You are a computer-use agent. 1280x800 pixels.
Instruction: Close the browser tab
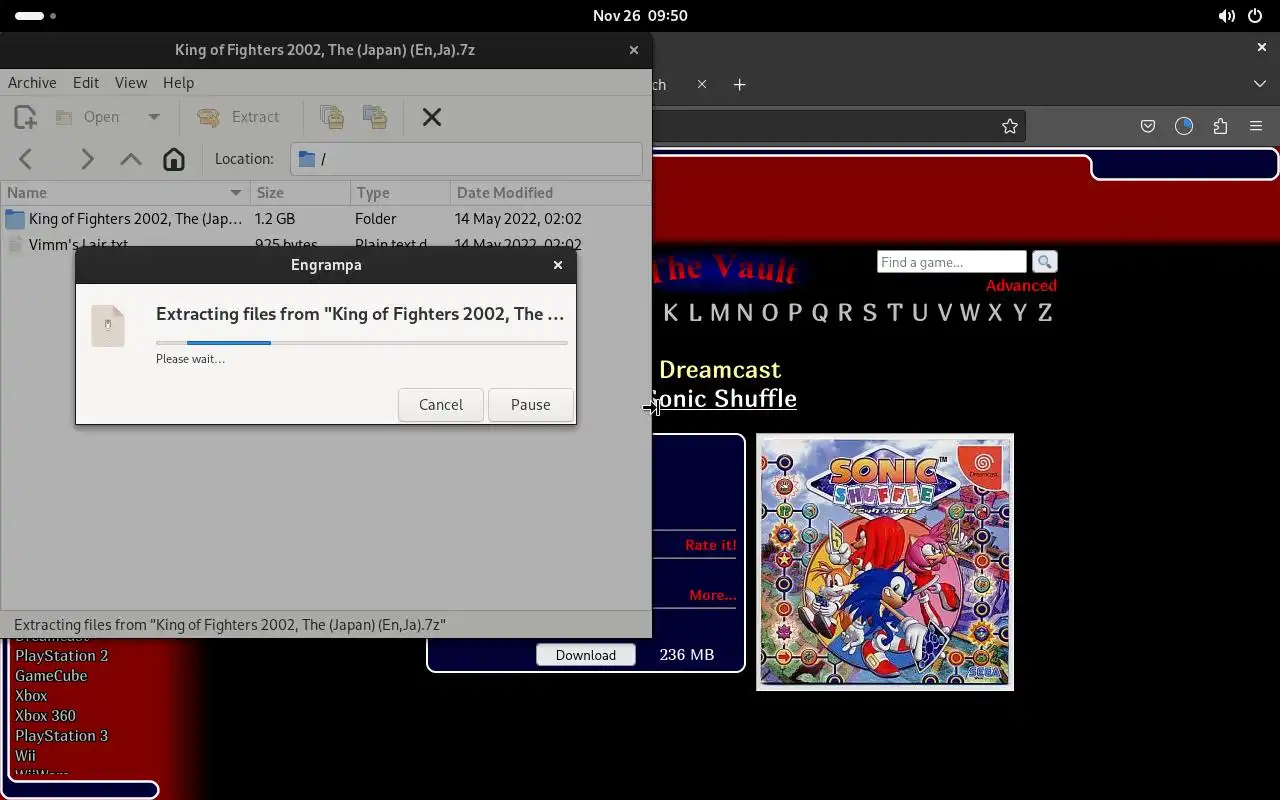[702, 85]
